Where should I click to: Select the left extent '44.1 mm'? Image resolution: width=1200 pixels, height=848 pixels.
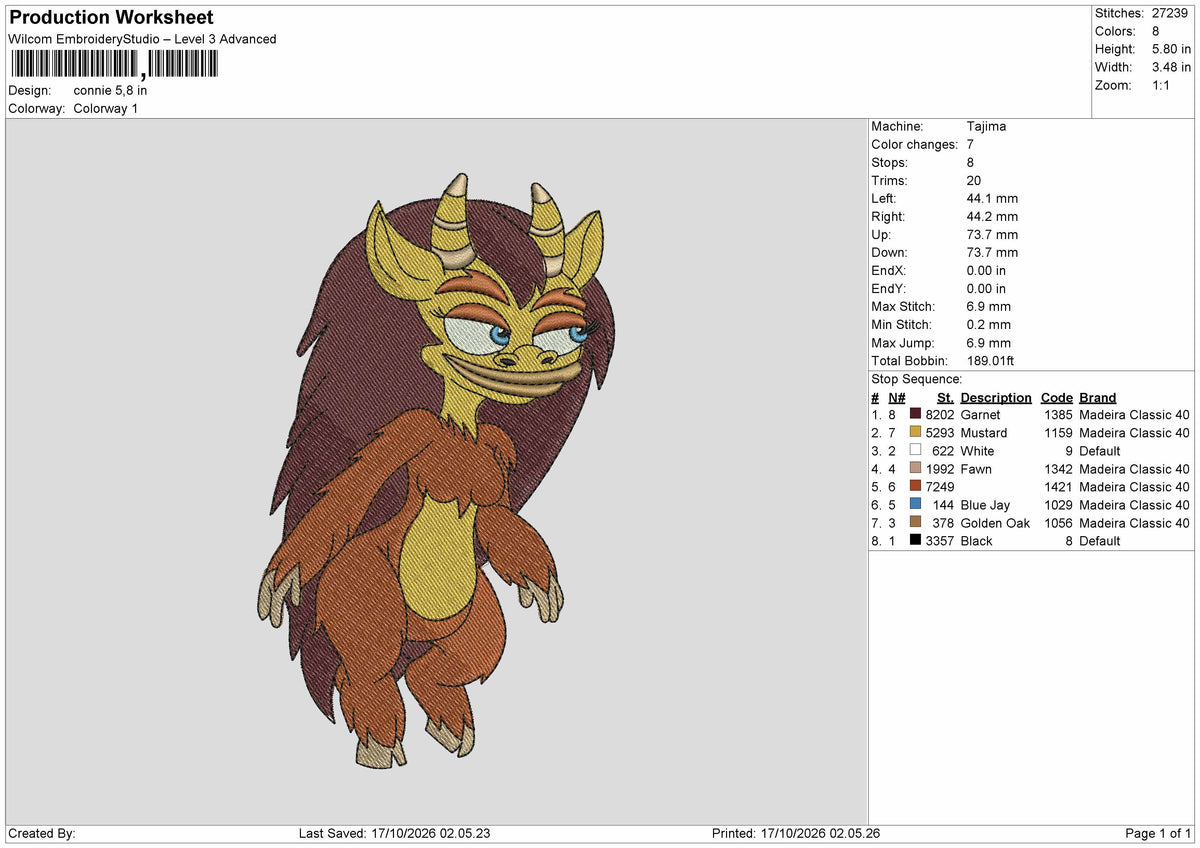click(x=992, y=198)
